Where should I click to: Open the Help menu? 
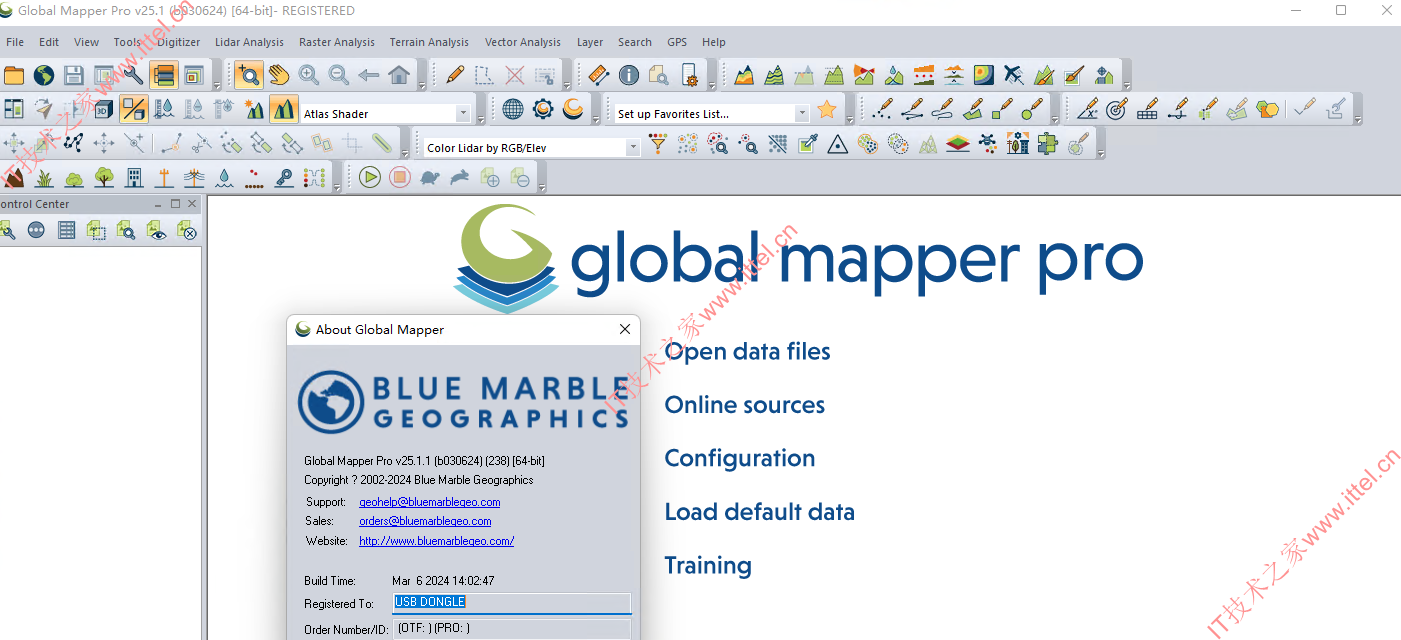714,42
